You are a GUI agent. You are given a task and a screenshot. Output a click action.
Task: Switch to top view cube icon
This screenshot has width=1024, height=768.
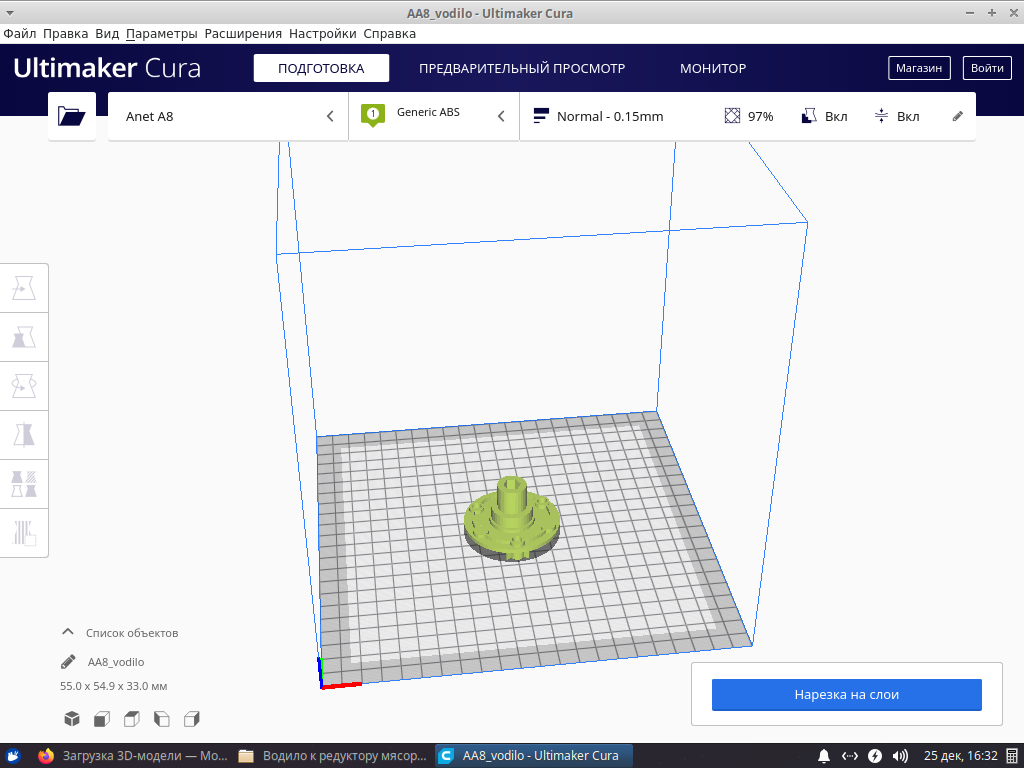point(132,719)
